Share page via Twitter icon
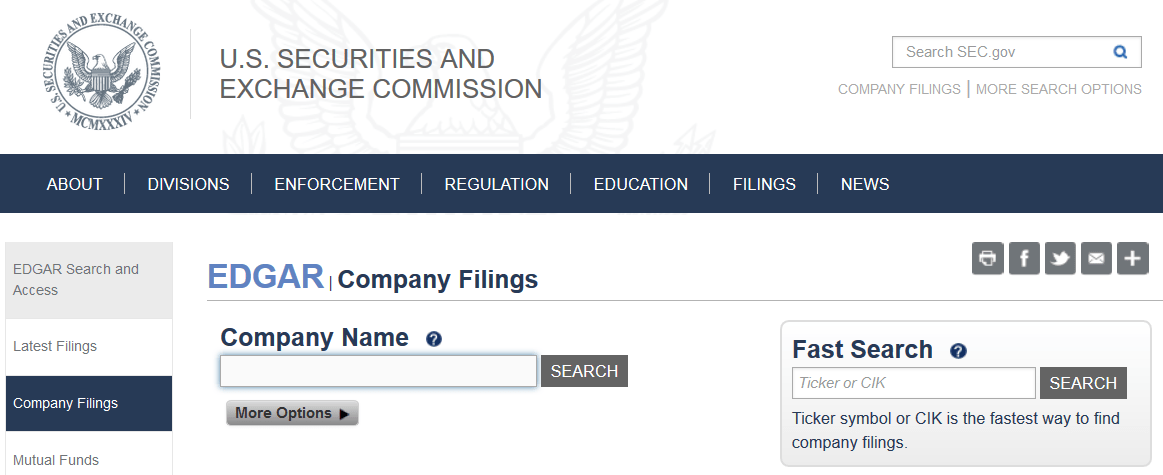This screenshot has width=1163, height=475. (x=1060, y=258)
